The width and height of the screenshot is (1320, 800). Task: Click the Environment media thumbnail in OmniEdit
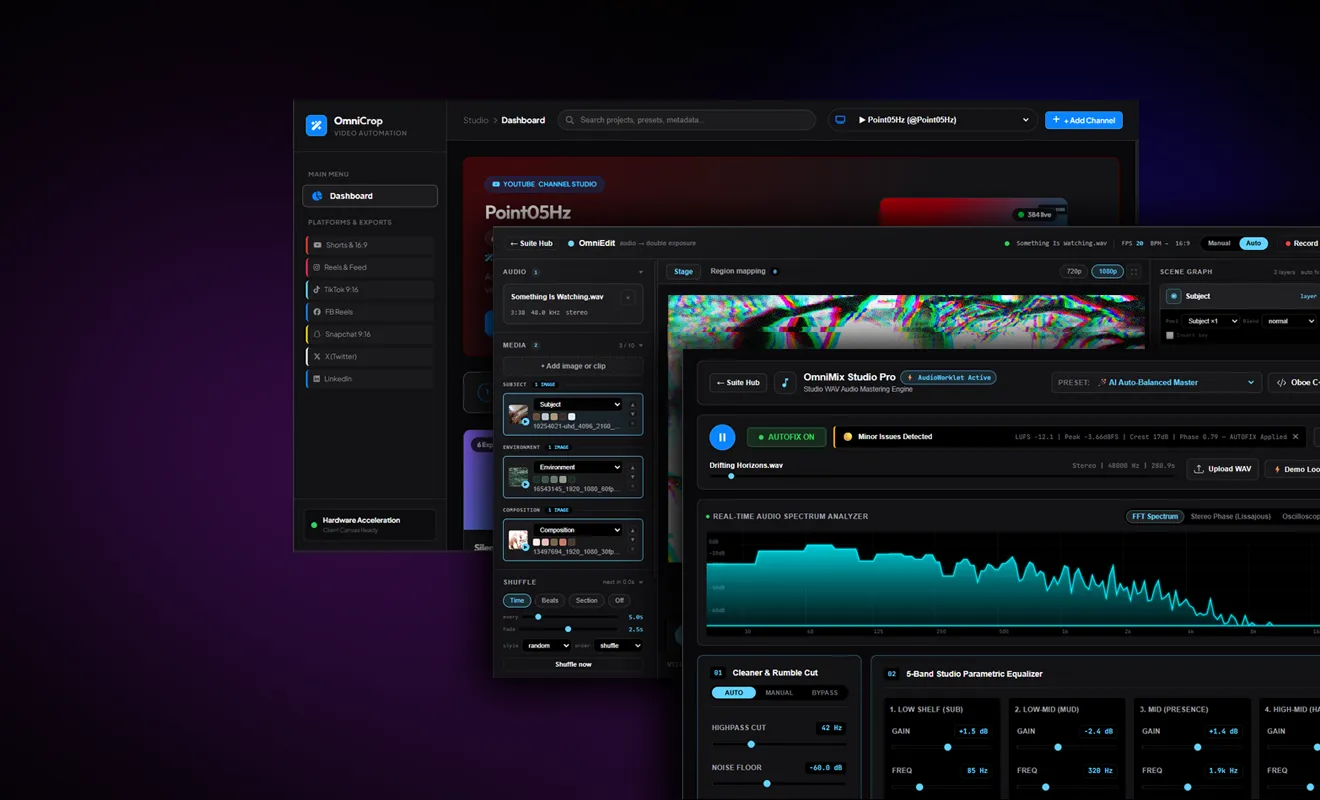click(518, 477)
